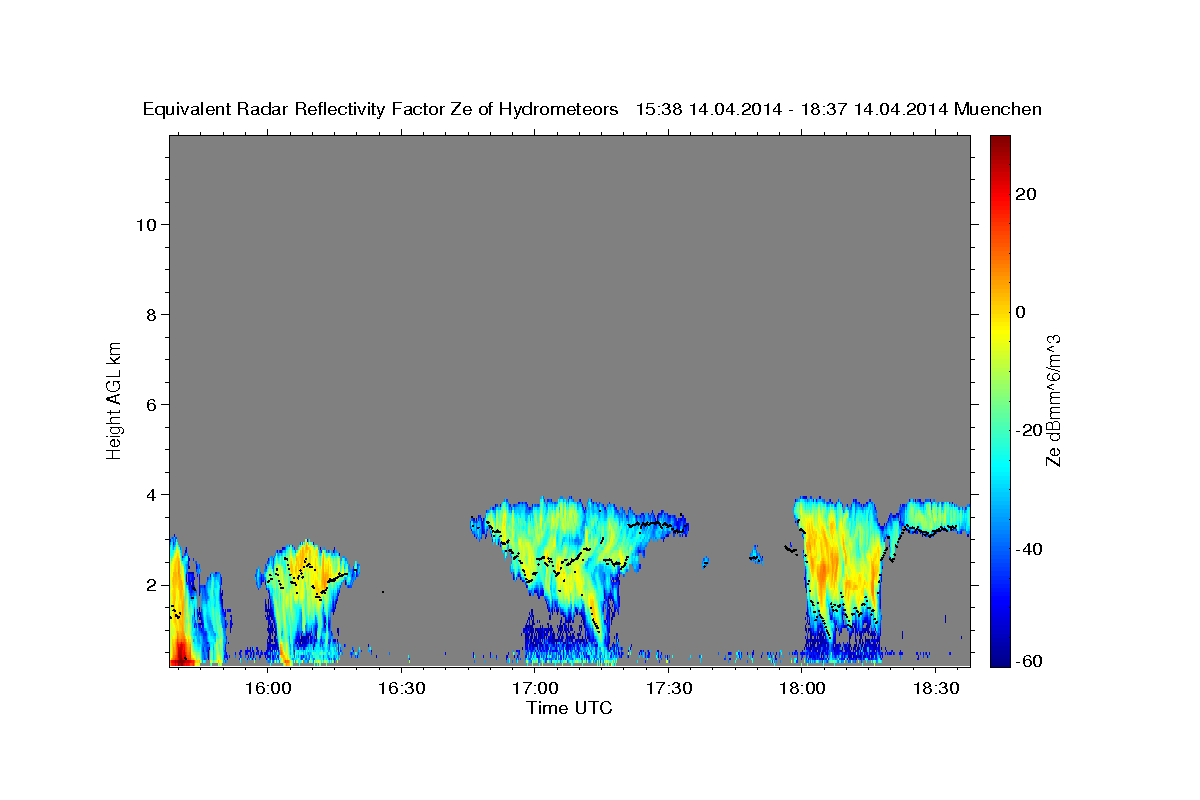Image resolution: width=1200 pixels, height=800 pixels.
Task: Click the 'Ze dBmm^6/m^3' colorbar label
Action: click(1052, 399)
